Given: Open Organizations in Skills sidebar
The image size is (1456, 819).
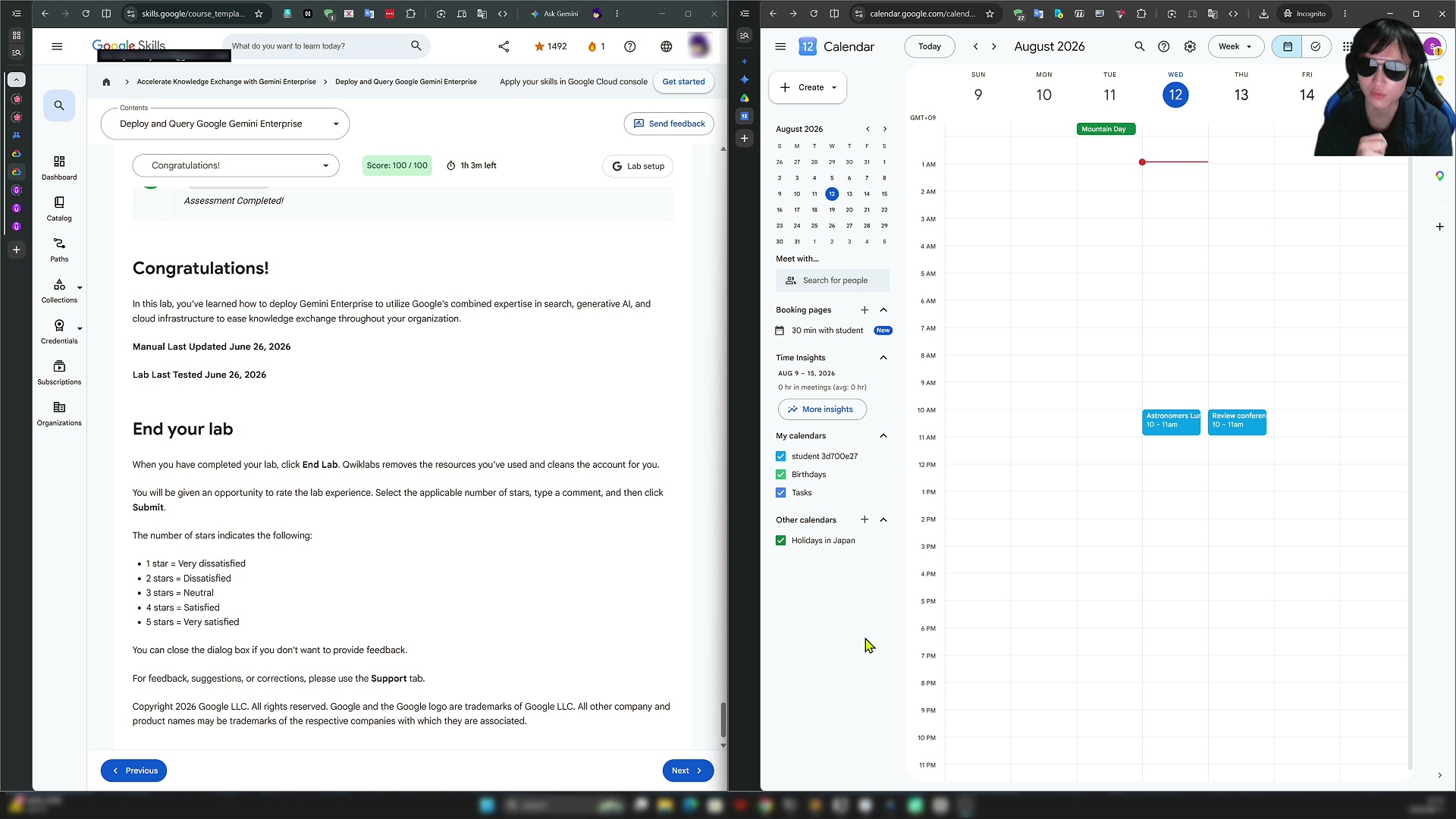Looking at the screenshot, I should (x=59, y=413).
